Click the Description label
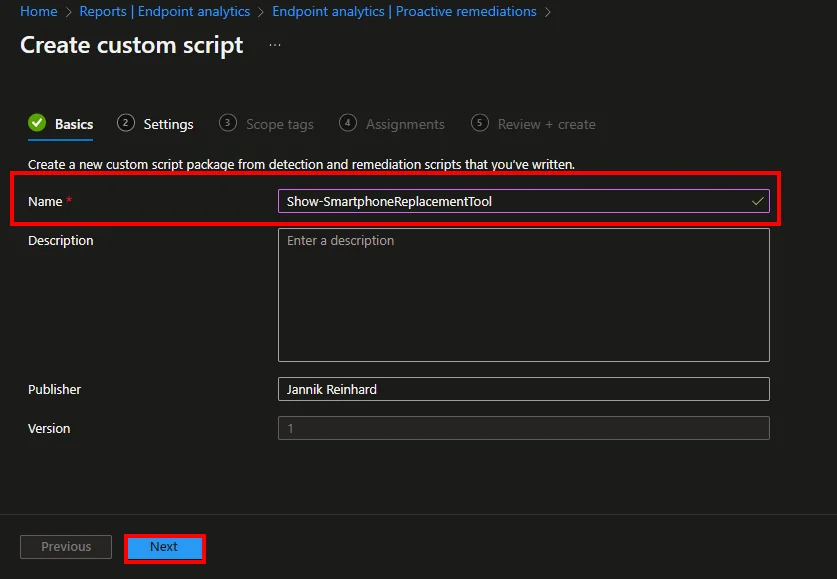This screenshot has height=579, width=837. (x=60, y=241)
